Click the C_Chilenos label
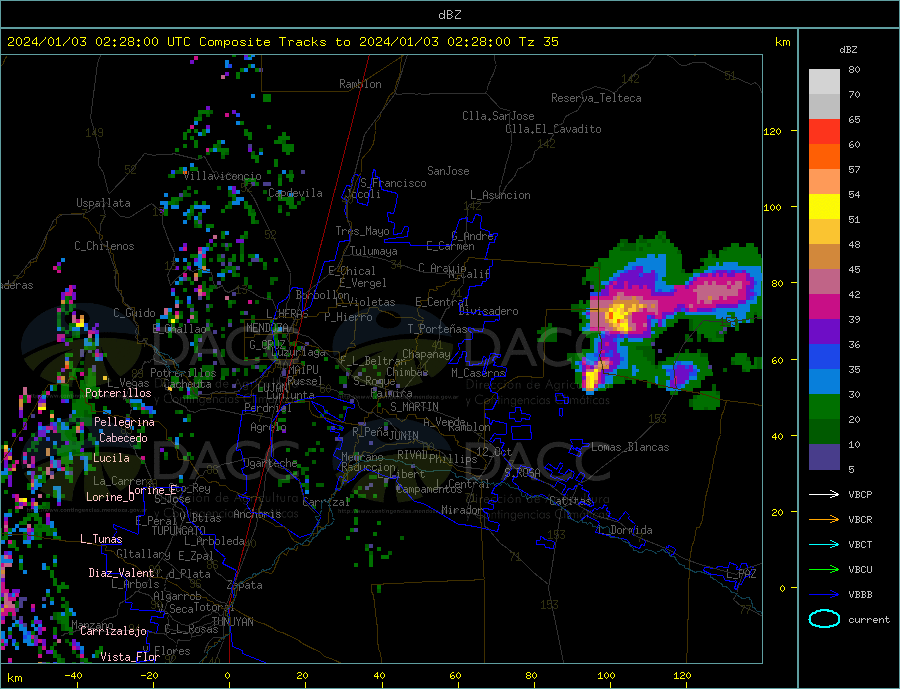Viewport: 900px width, 689px height. [x=104, y=246]
